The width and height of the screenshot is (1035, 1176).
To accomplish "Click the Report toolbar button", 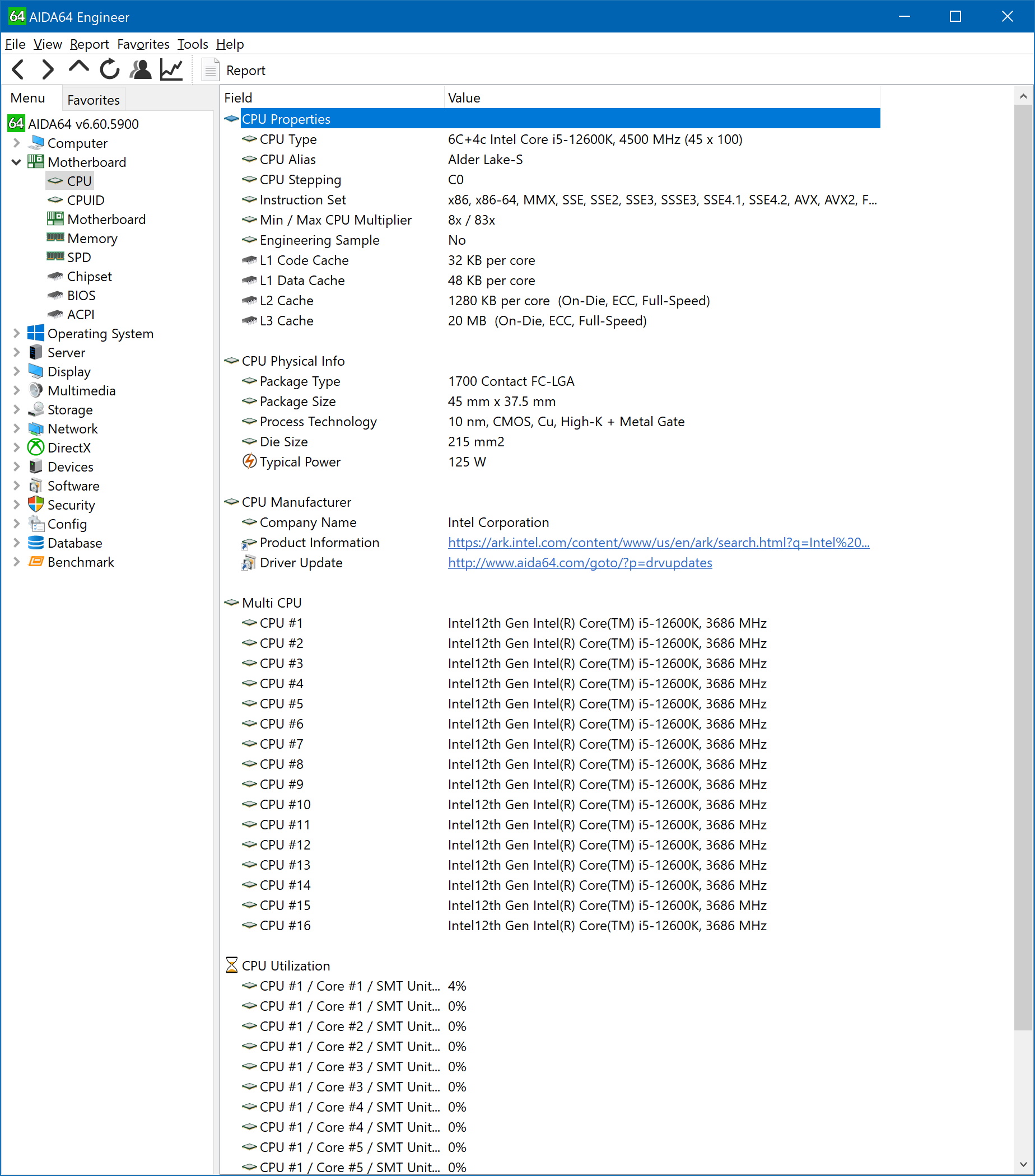I will pos(234,70).
